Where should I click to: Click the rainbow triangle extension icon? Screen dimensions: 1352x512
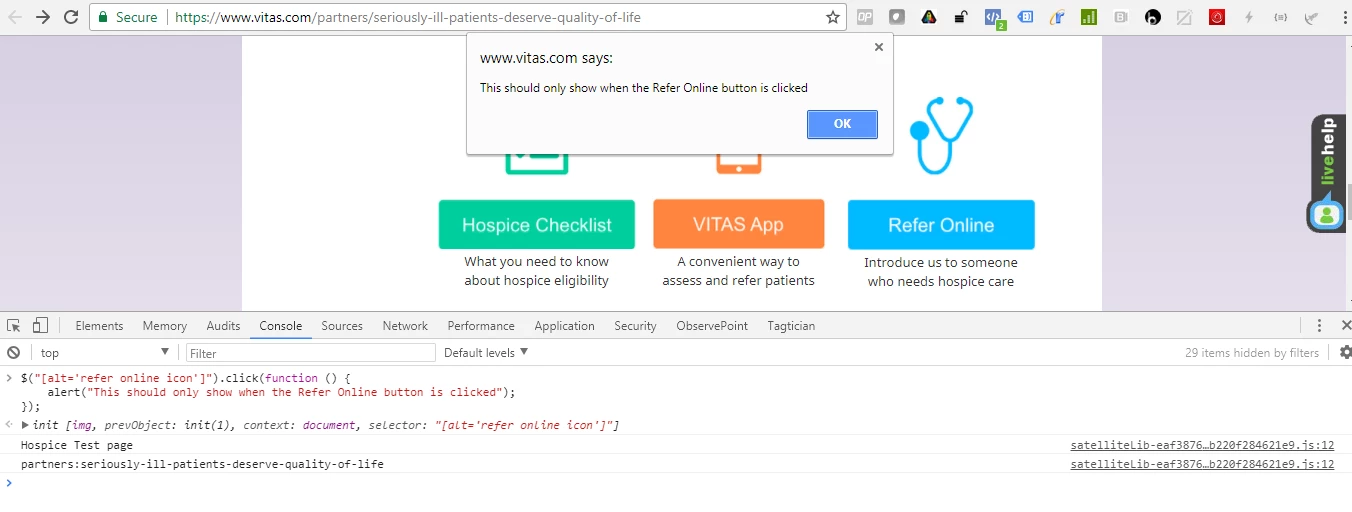[929, 17]
